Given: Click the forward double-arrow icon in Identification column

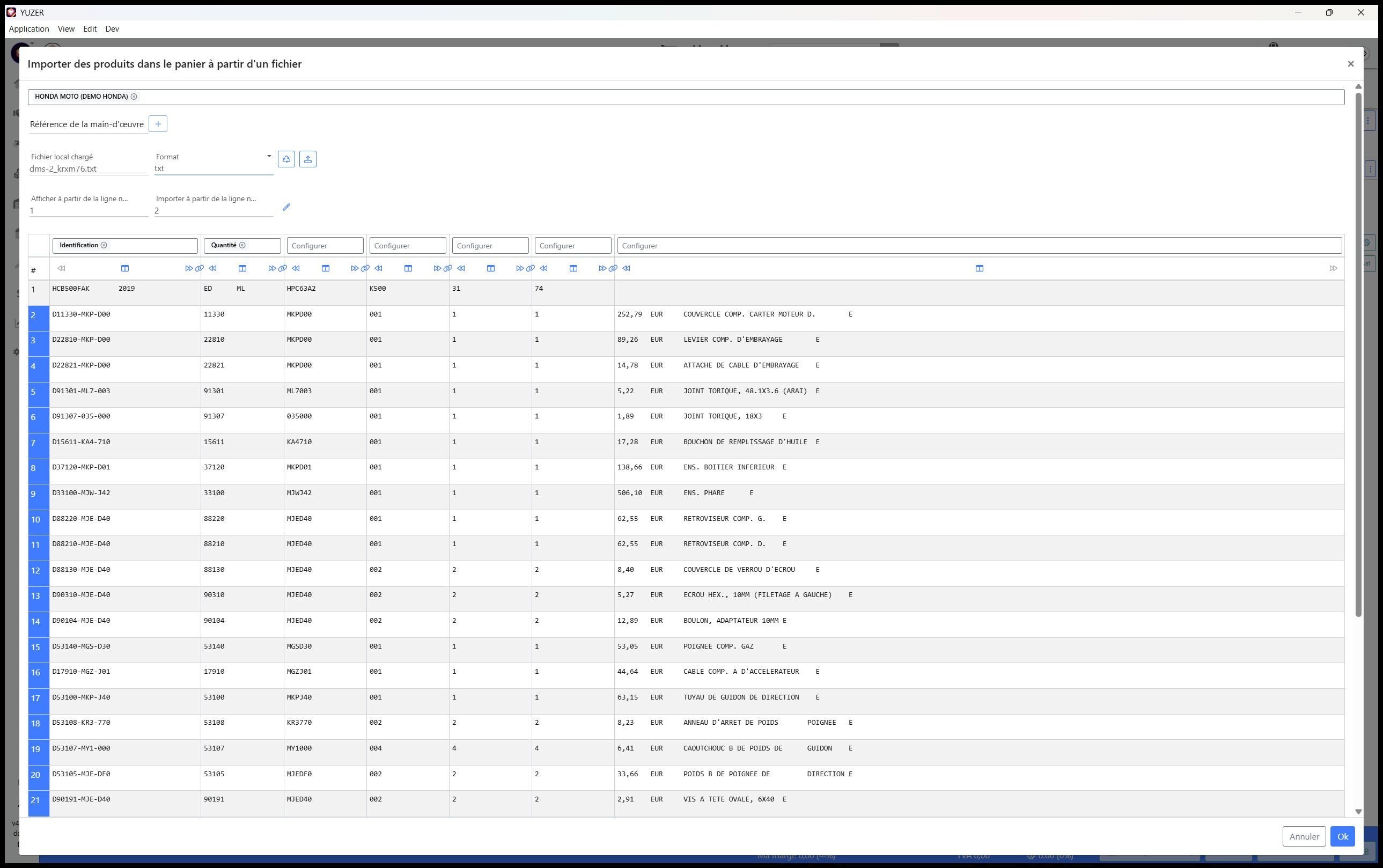Looking at the screenshot, I should click(189, 268).
